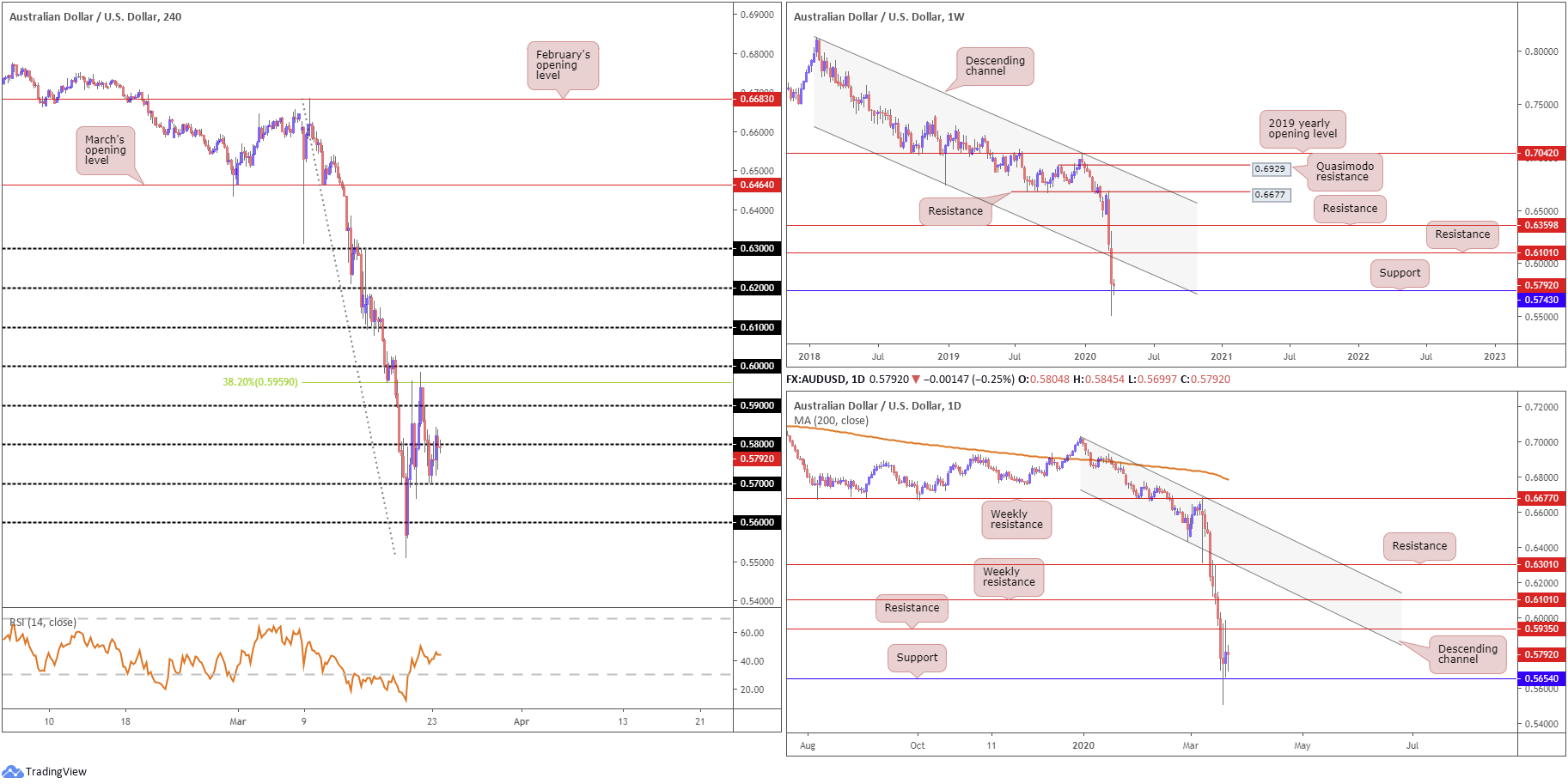The width and height of the screenshot is (1568, 784).
Task: Click the TradingView logo
Action: coord(45,771)
